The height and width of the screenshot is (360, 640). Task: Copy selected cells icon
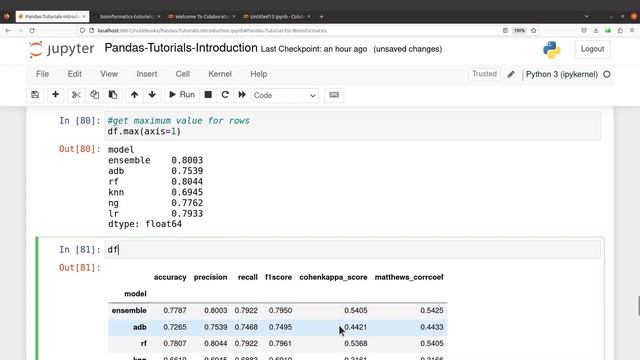94,95
